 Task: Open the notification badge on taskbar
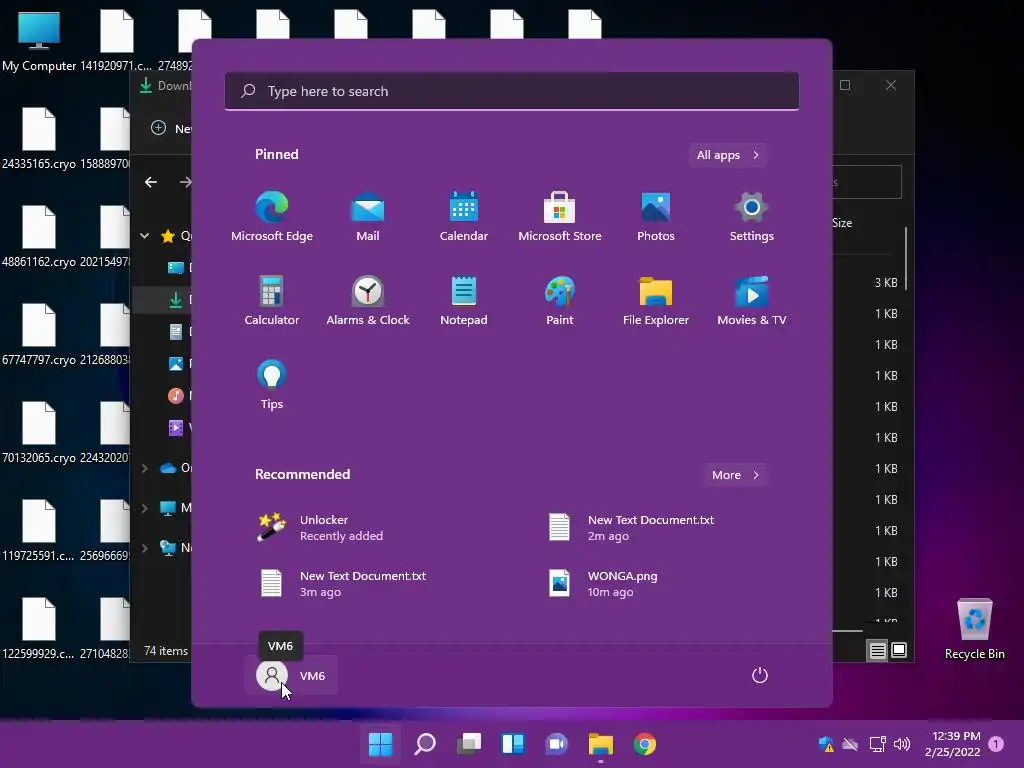point(996,744)
